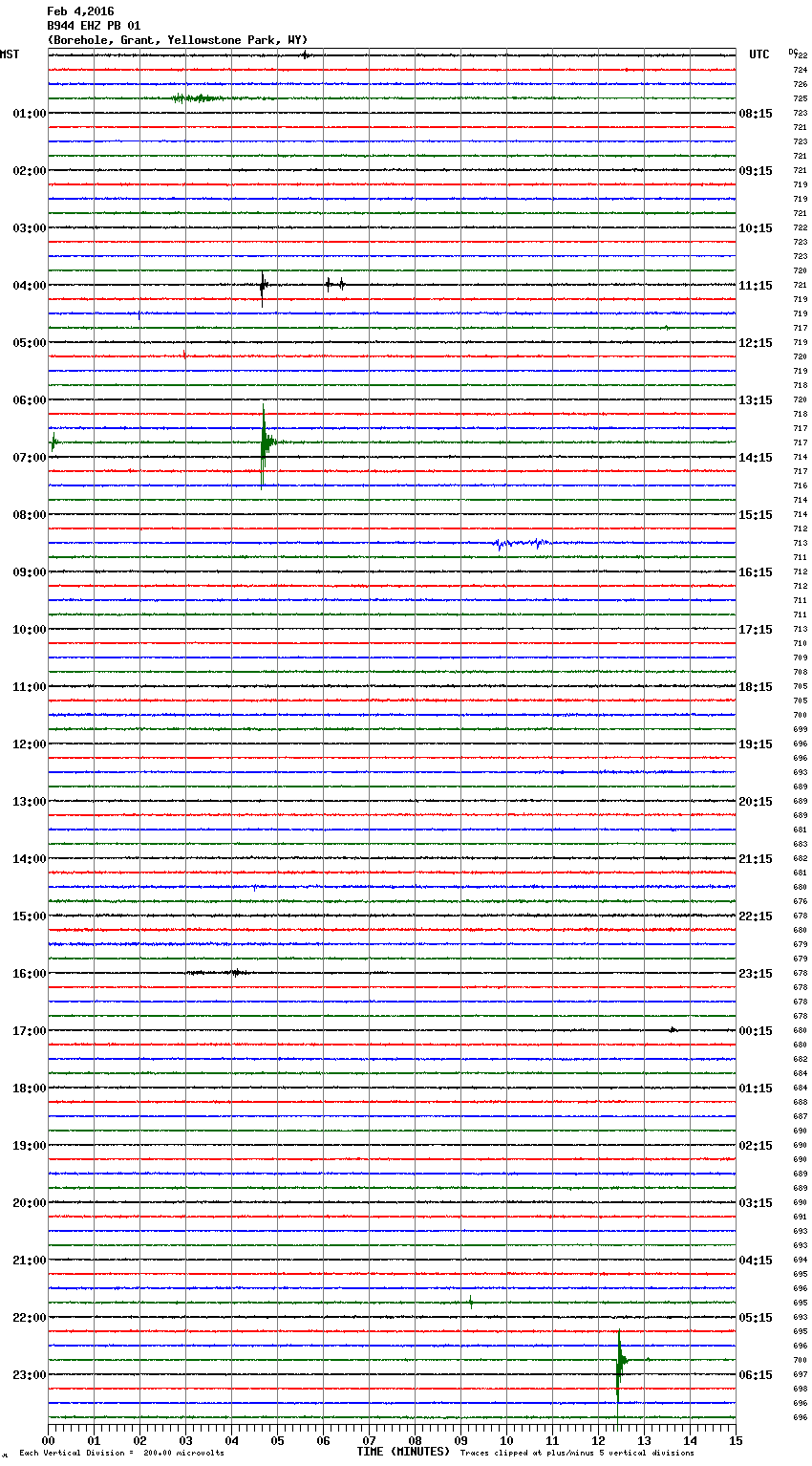812x1466 pixels.
Task: Click the small green spike on the 21:45 trace
Action: (471, 1302)
